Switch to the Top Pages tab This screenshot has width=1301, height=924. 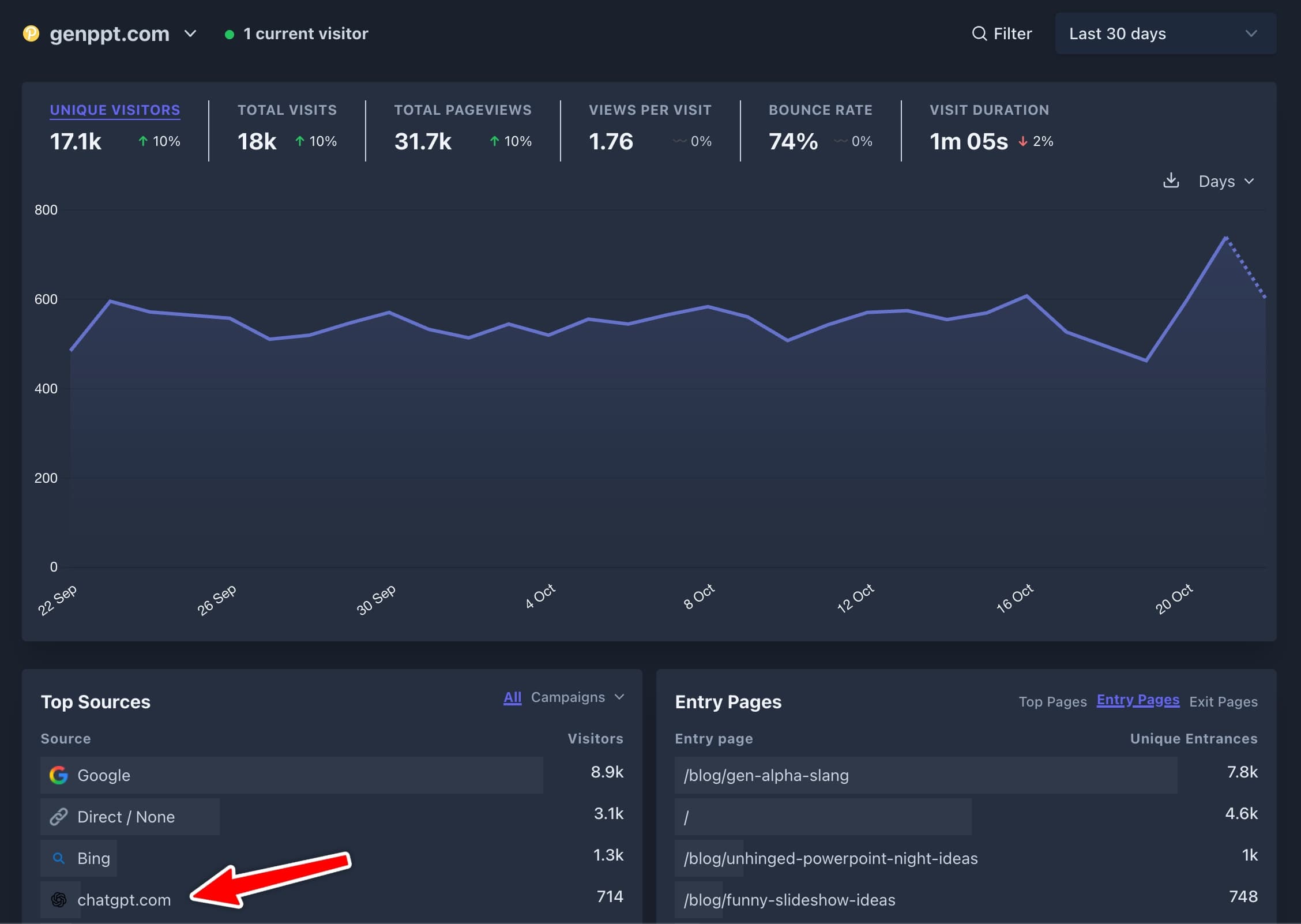[x=1052, y=701]
